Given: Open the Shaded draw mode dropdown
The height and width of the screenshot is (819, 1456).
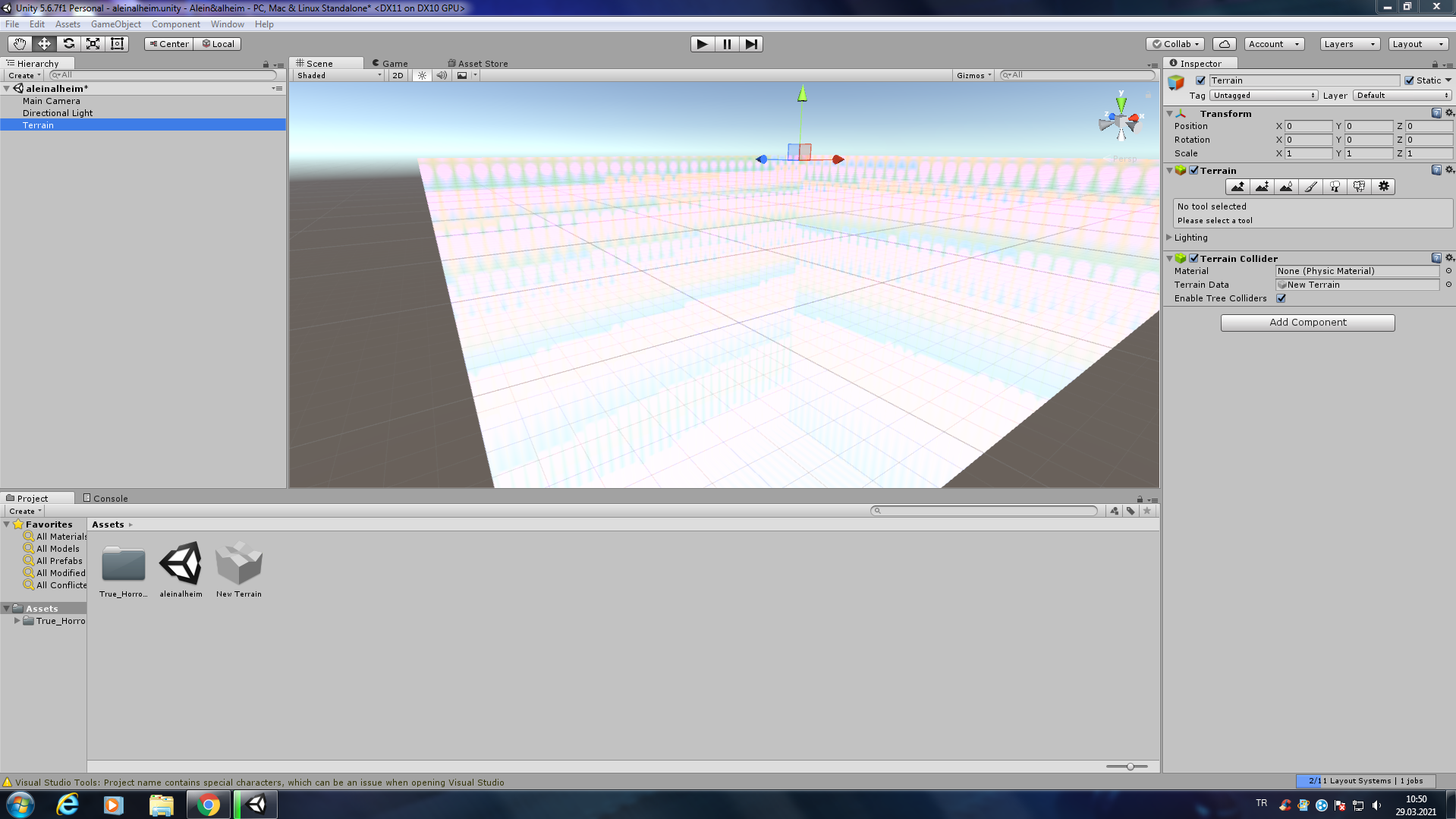Looking at the screenshot, I should pyautogui.click(x=338, y=75).
